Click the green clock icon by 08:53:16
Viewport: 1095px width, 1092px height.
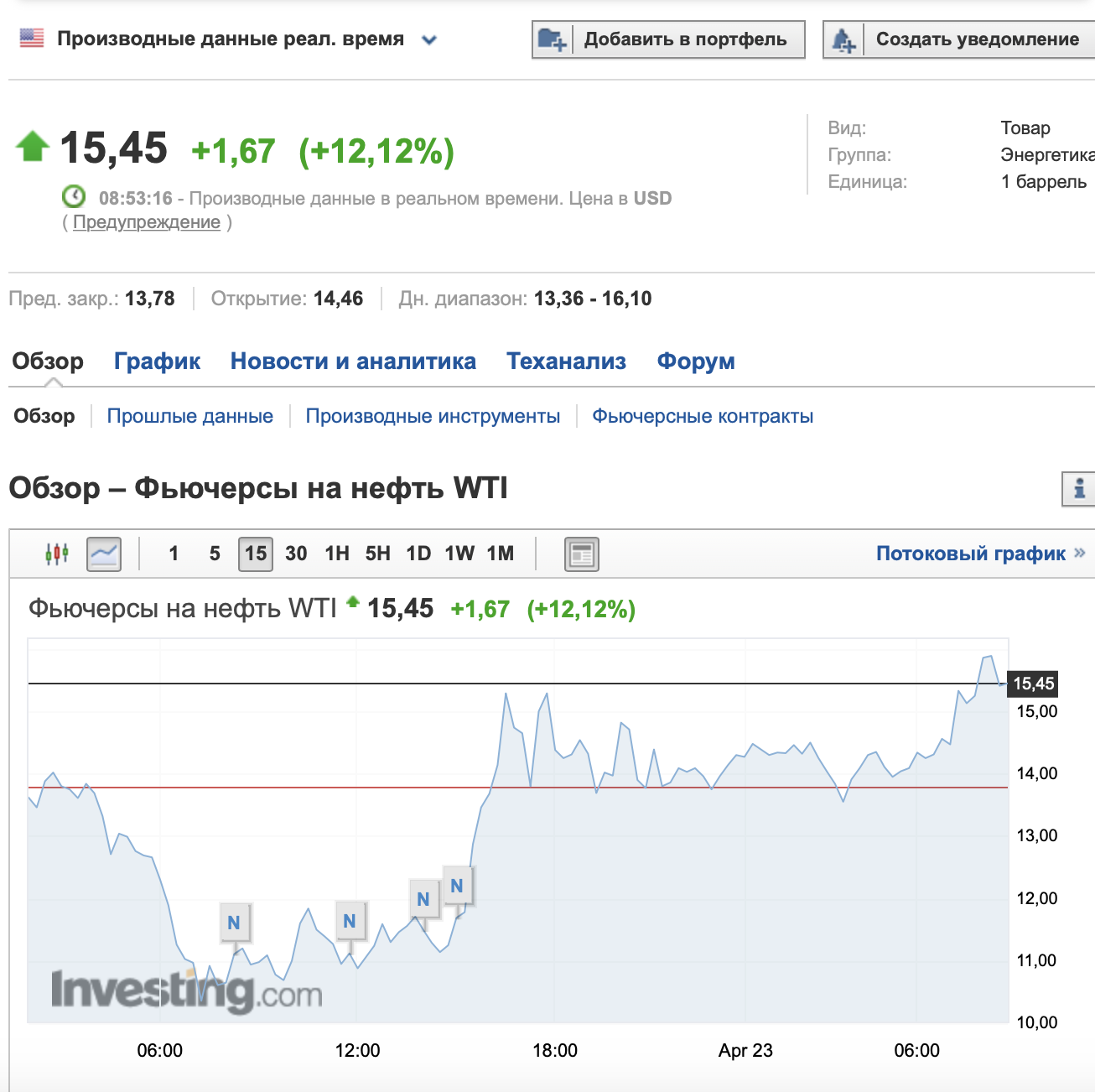(74, 196)
